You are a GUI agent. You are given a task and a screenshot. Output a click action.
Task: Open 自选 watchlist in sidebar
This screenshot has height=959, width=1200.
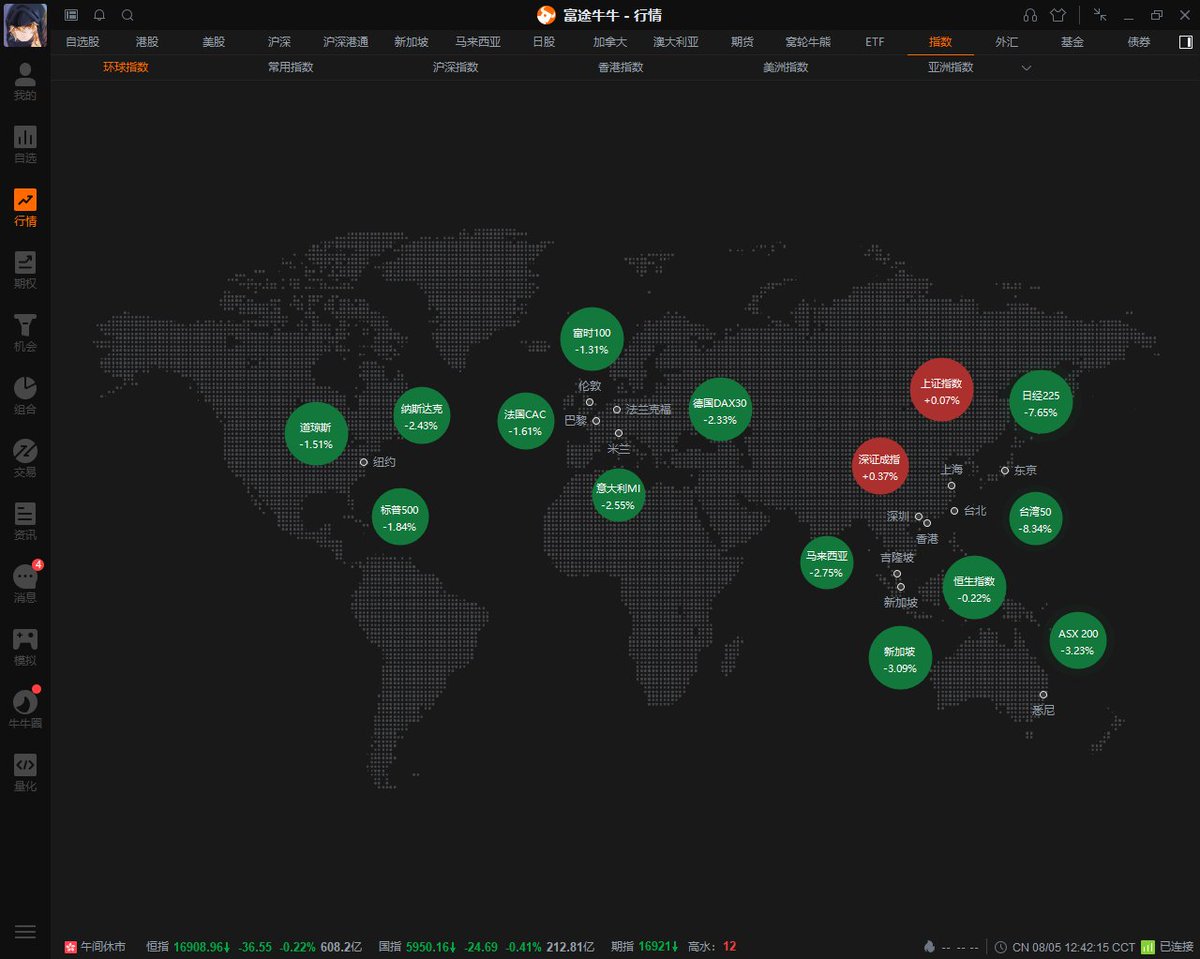click(x=25, y=145)
